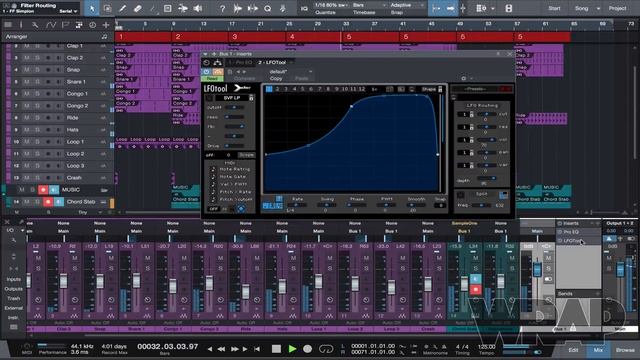Select the Eraser tool
The height and width of the screenshot is (360, 640).
[138, 8]
